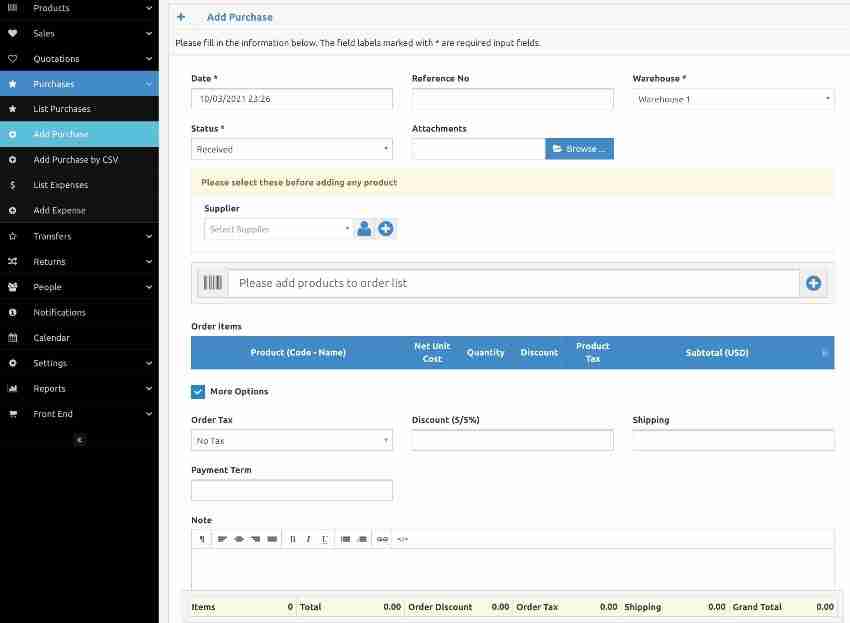Click the barcode icon beside product search
Screen dimensions: 850x623
click(211, 283)
